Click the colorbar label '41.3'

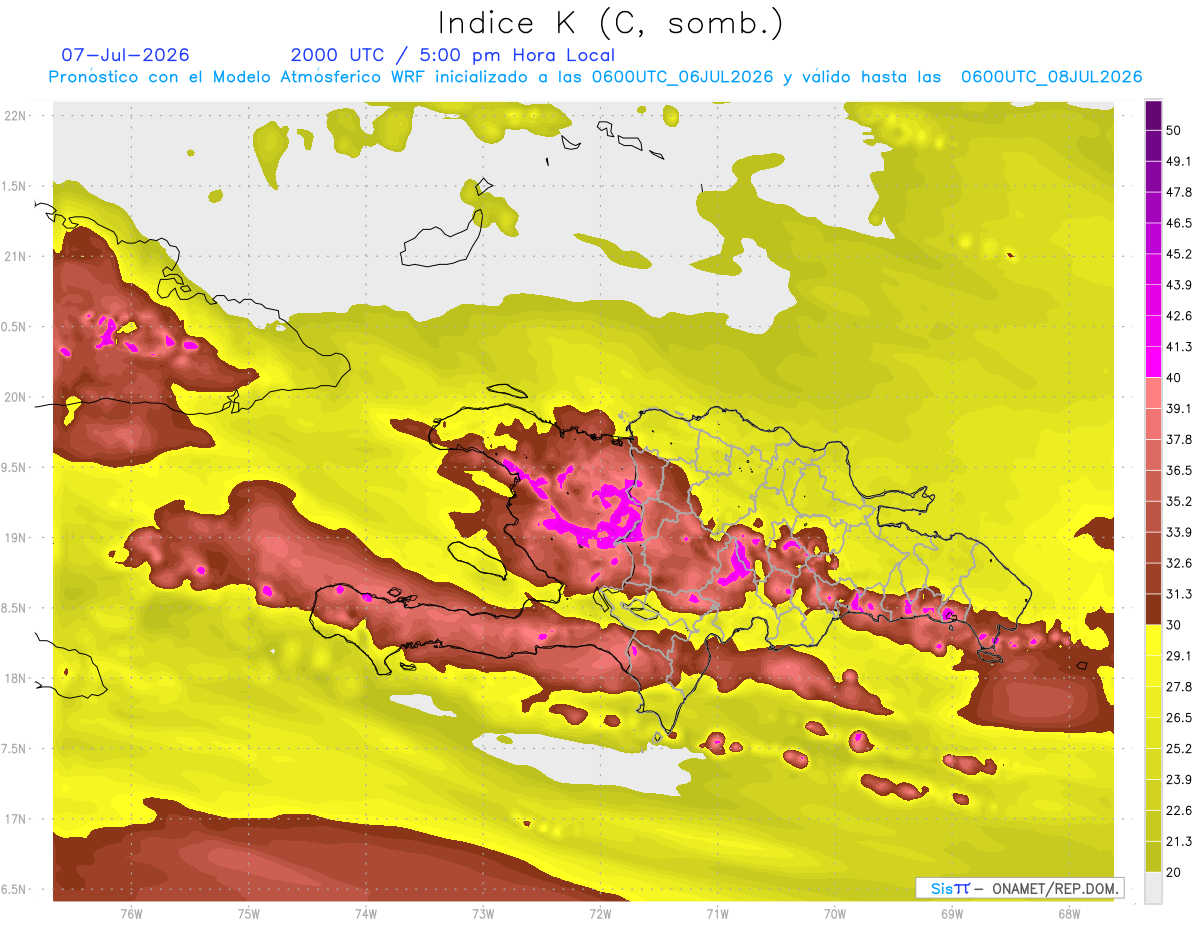(x=1179, y=347)
